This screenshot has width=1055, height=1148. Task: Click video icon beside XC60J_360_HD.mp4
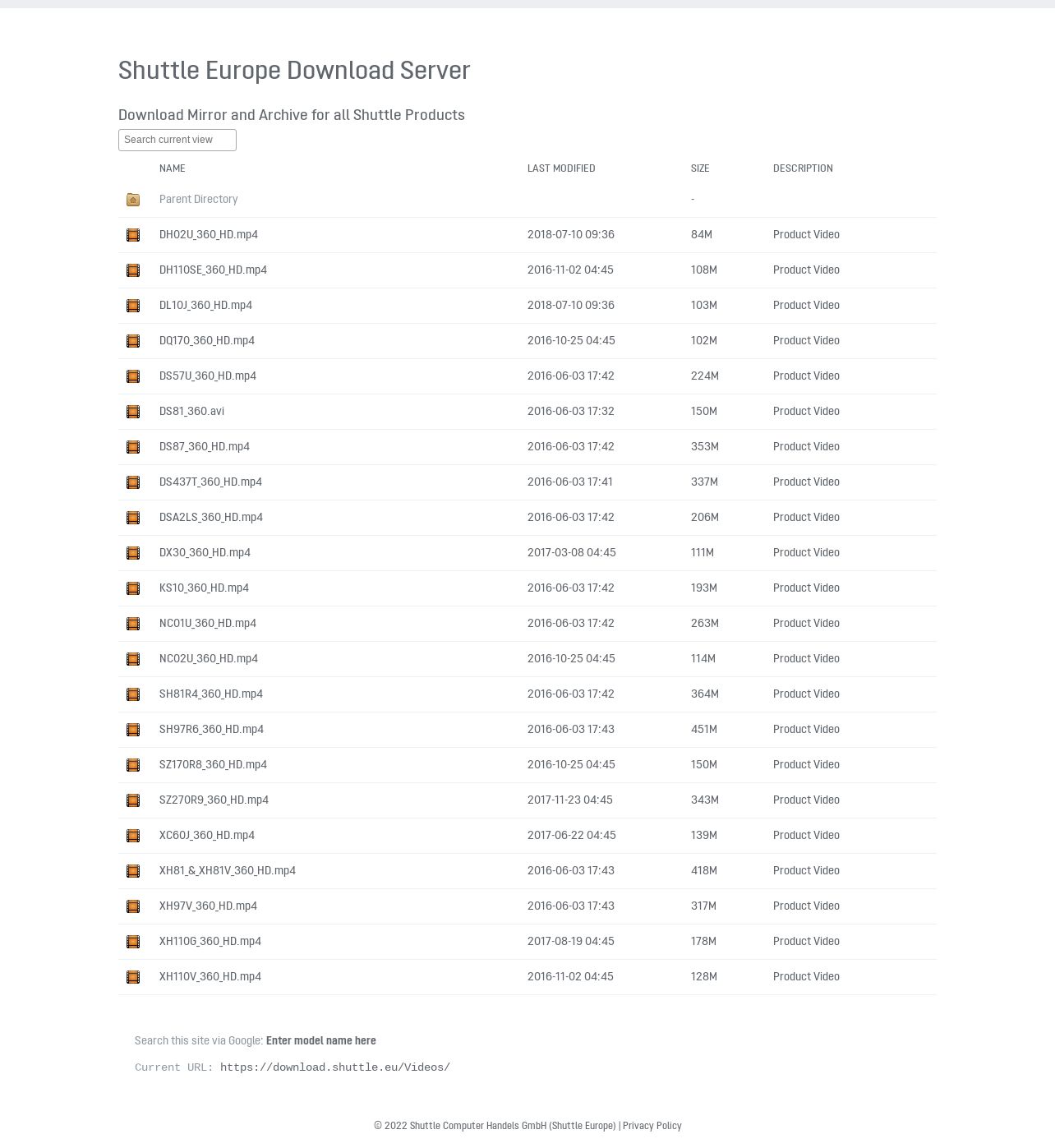pyautogui.click(x=133, y=836)
